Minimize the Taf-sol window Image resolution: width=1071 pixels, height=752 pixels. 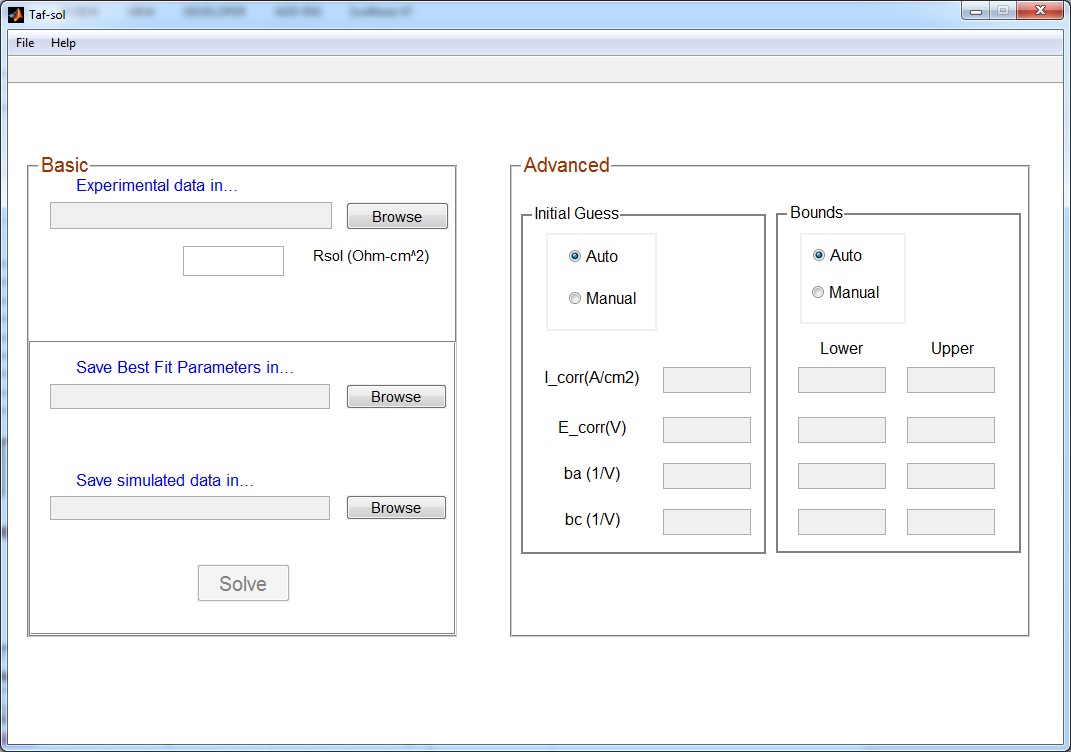(x=975, y=12)
